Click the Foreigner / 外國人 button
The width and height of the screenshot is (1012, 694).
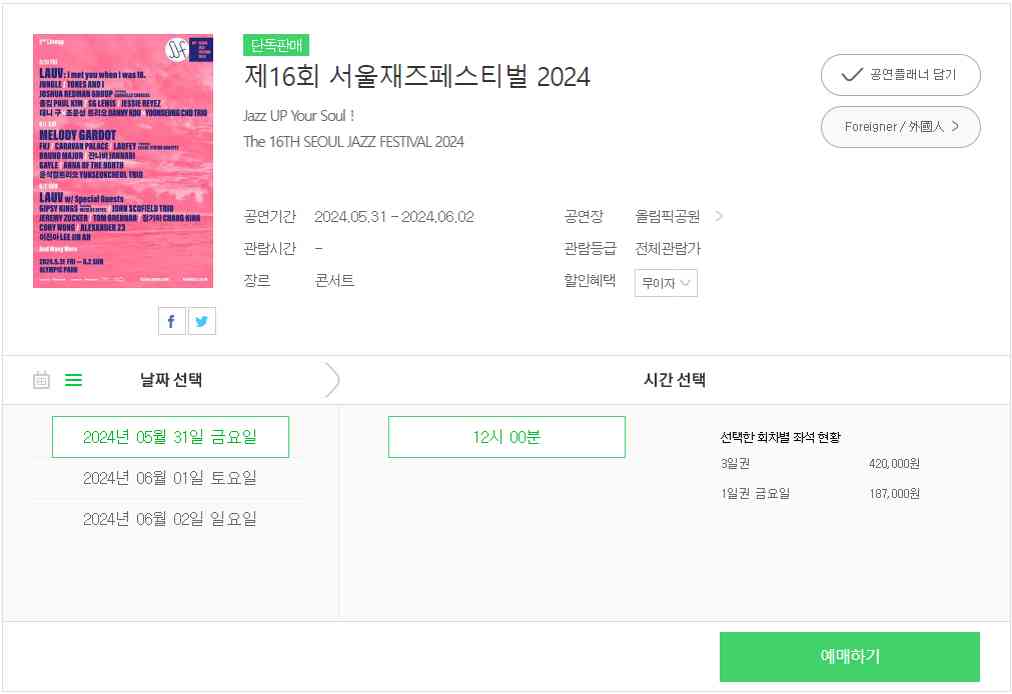(x=900, y=127)
